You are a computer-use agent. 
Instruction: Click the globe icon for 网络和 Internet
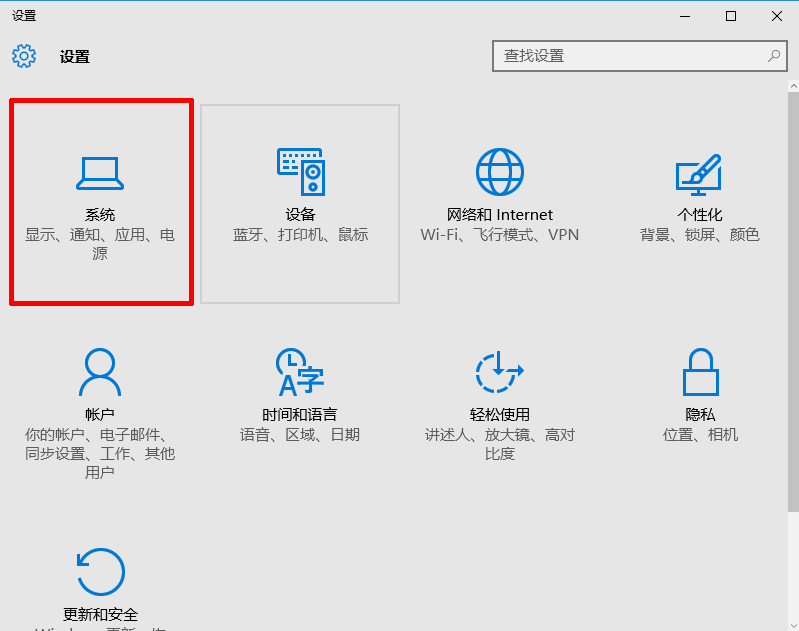click(499, 172)
